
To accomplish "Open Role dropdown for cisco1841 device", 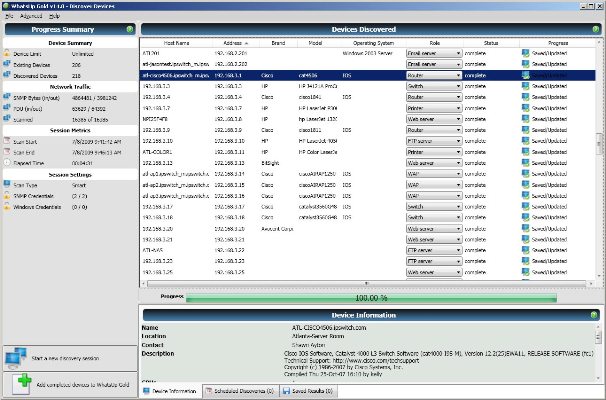I will (x=434, y=97).
